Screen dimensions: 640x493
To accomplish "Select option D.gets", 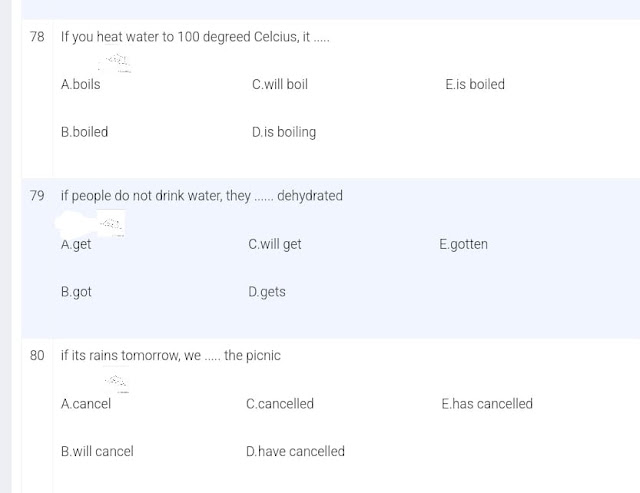I will tap(267, 292).
